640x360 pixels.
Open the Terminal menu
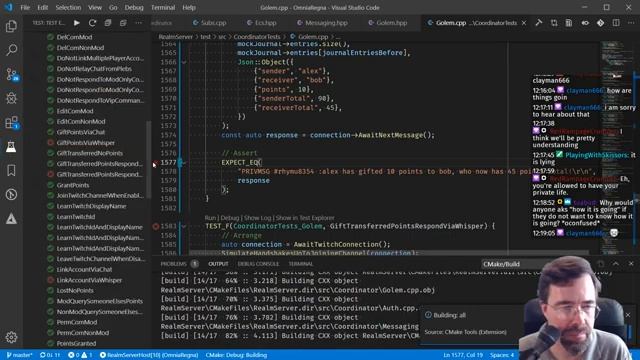tap(163, 7)
